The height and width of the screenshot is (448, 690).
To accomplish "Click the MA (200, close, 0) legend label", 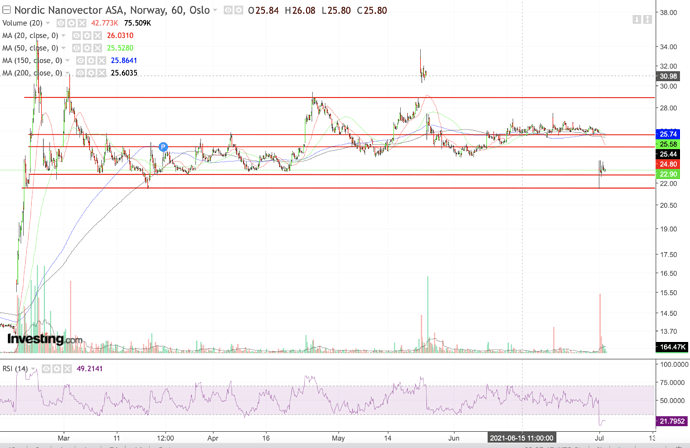I will coord(33,73).
